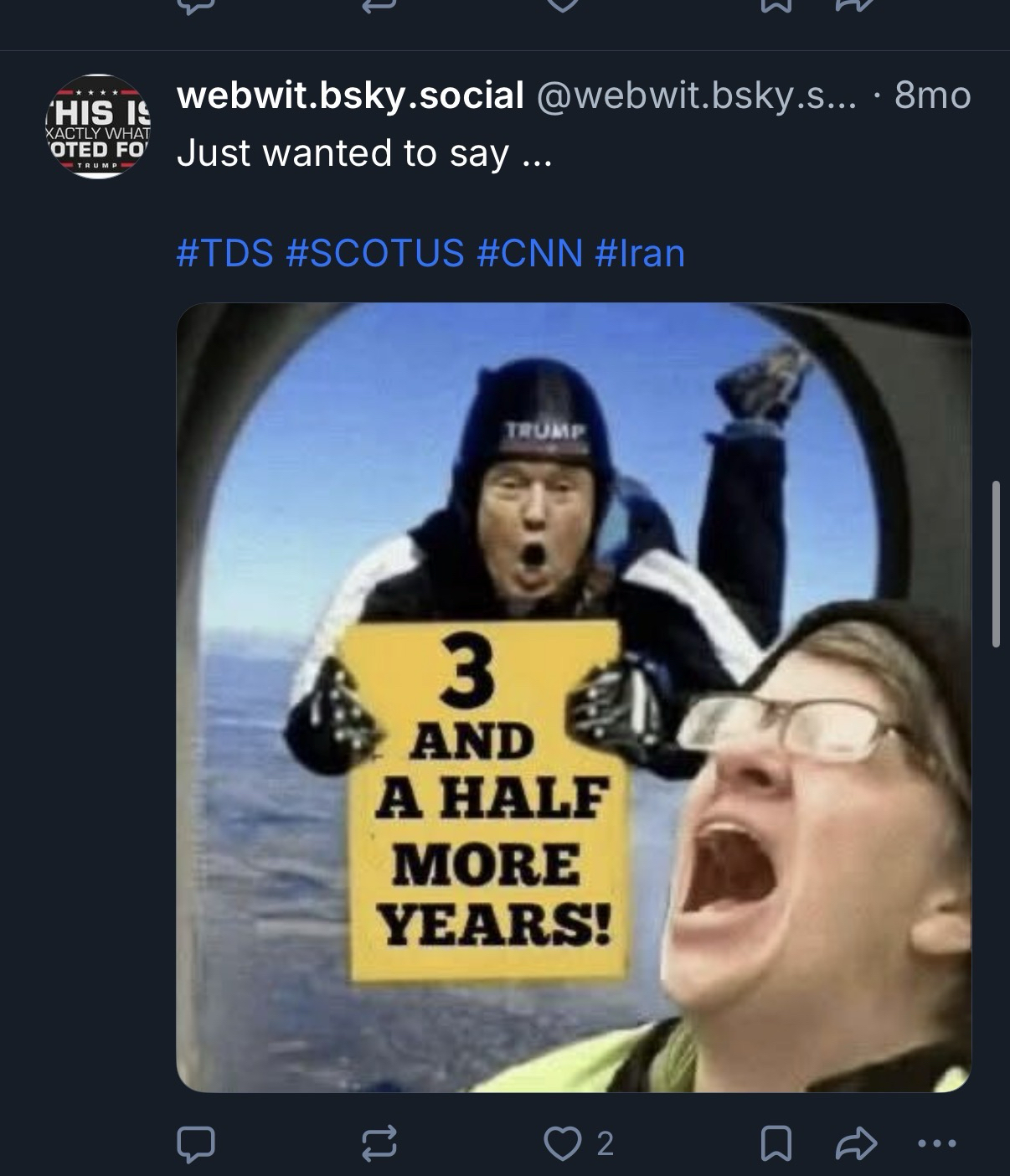This screenshot has height=1176, width=1010.
Task: Like the post with 2 likes
Action: pyautogui.click(x=562, y=1143)
